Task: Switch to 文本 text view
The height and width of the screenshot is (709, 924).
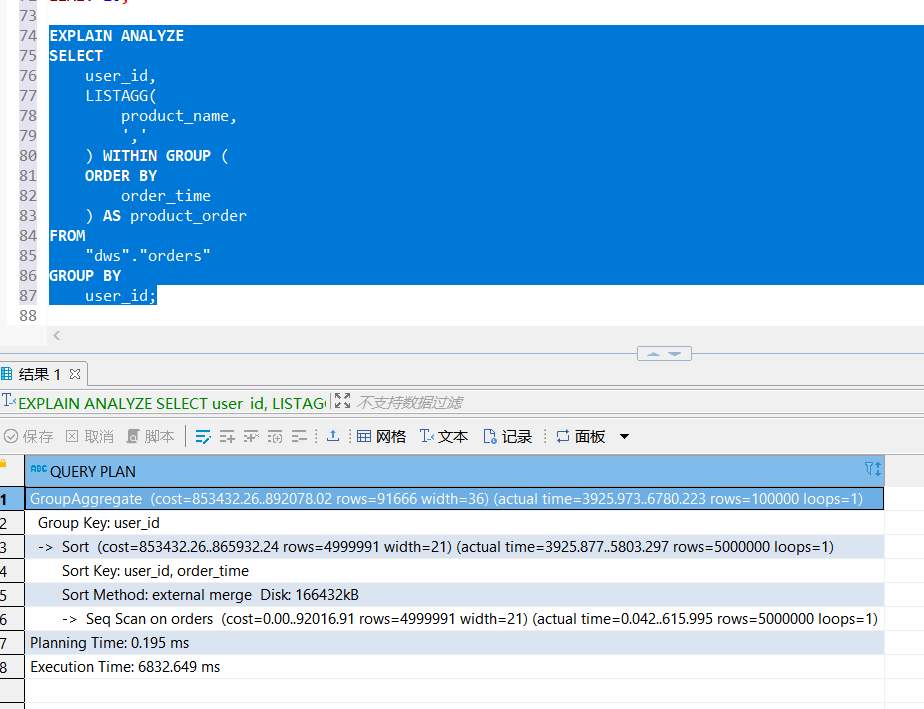Action: tap(444, 436)
